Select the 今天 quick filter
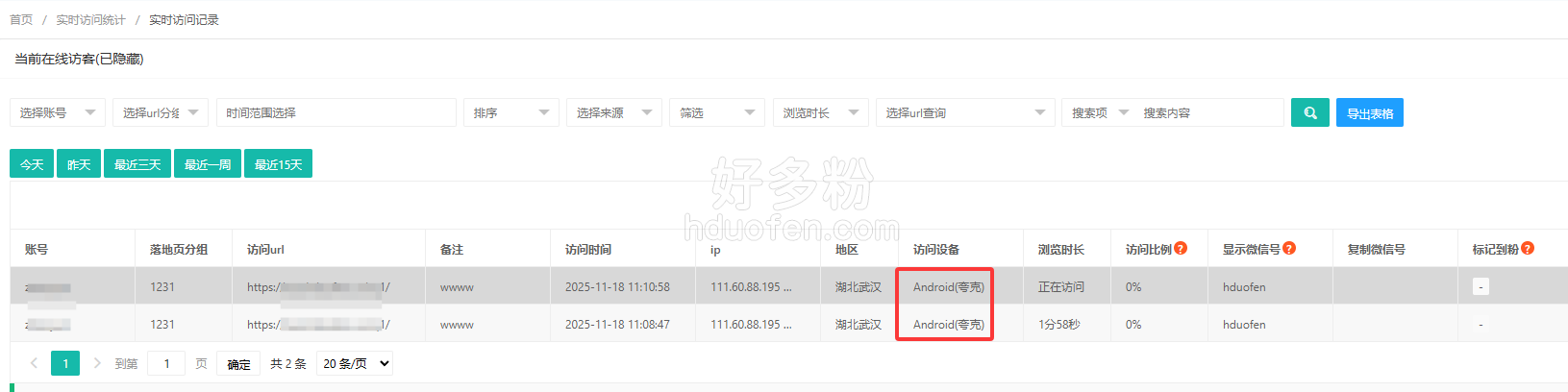 (x=32, y=164)
